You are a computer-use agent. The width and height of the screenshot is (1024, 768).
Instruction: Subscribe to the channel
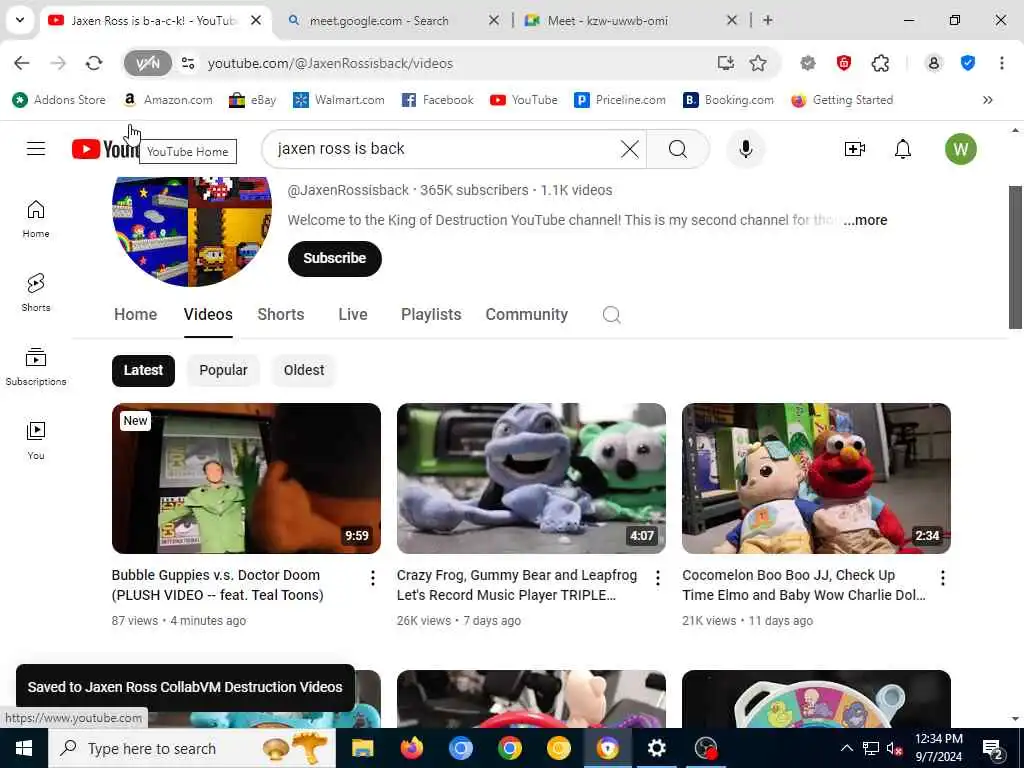(x=334, y=259)
